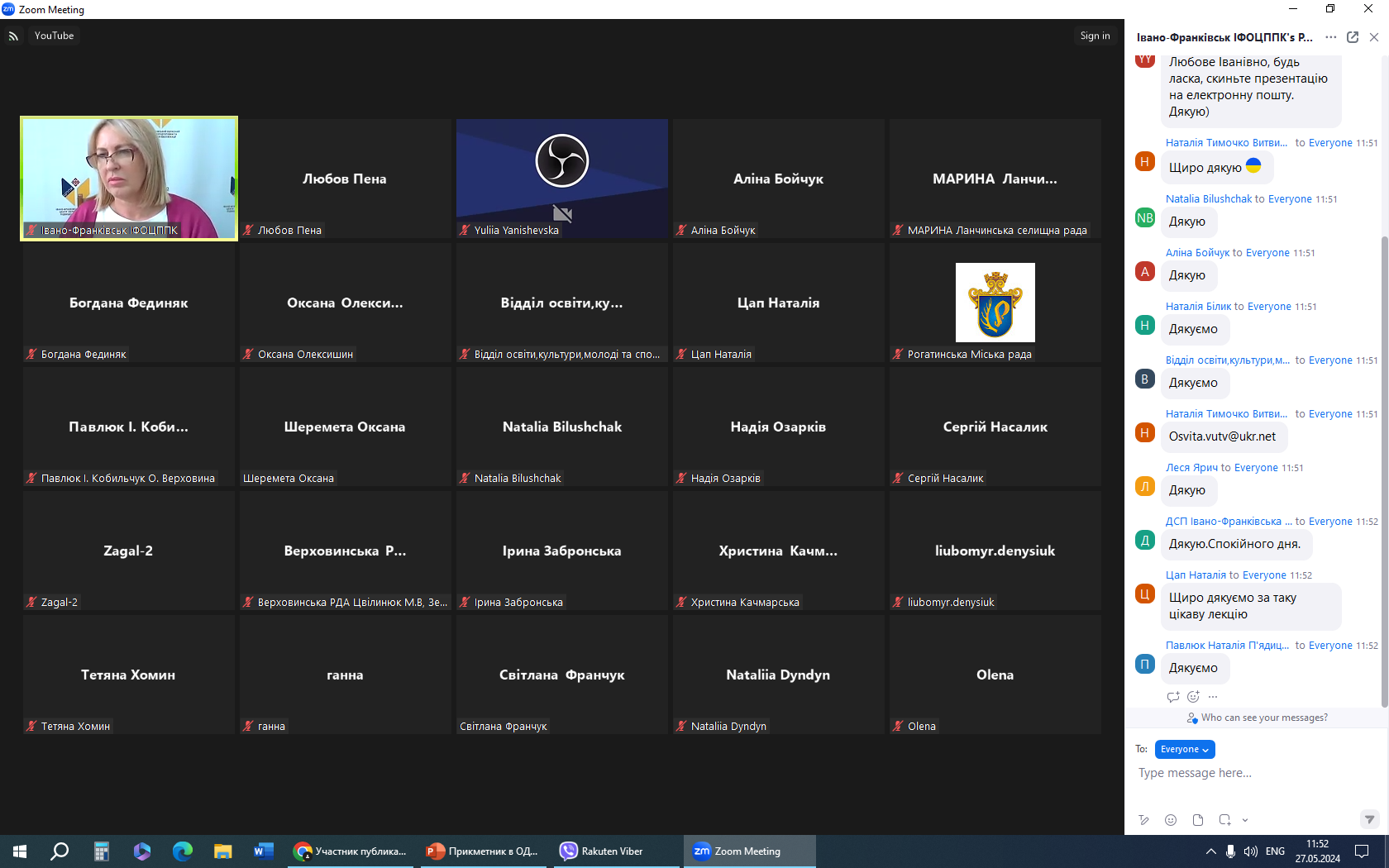The height and width of the screenshot is (868, 1389).
Task: Show hidden tray icons chevron
Action: coord(1210,851)
